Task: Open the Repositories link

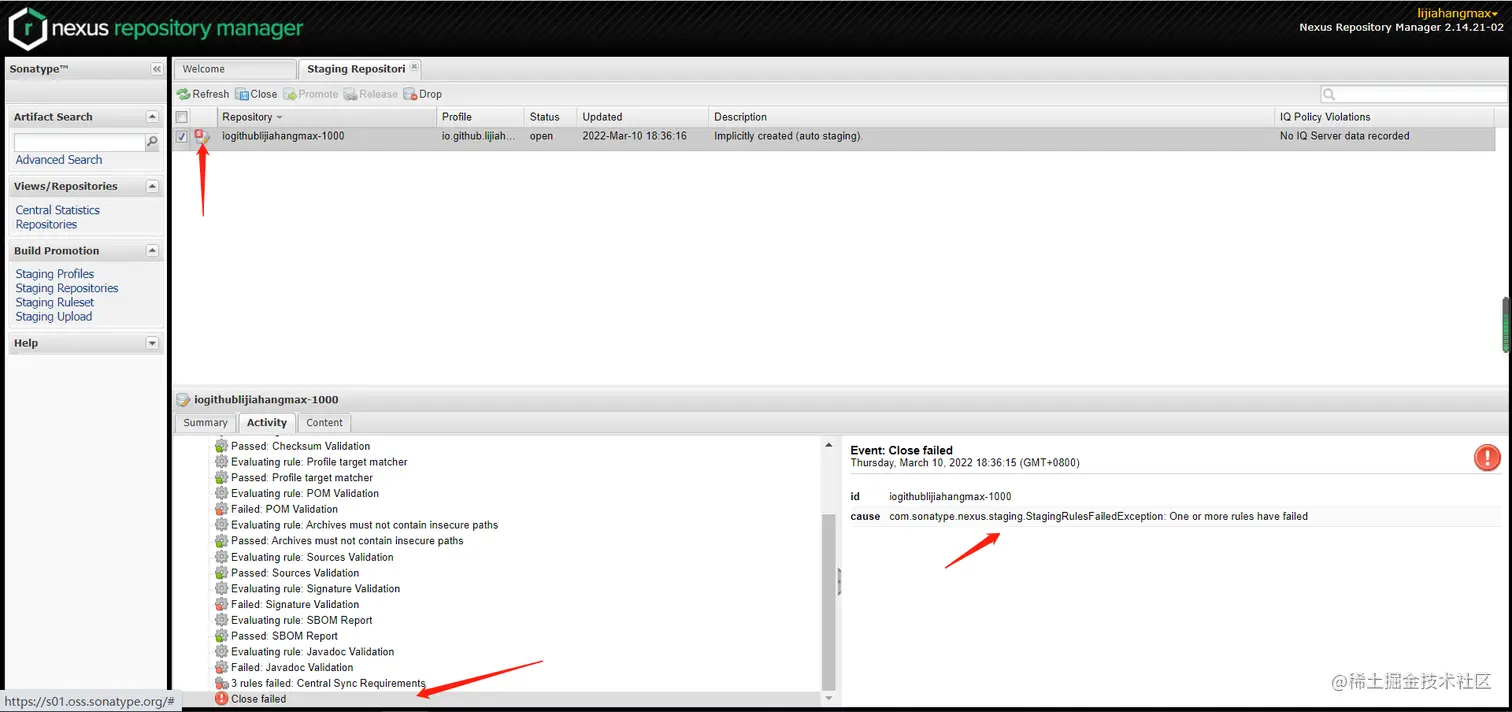Action: pos(46,224)
